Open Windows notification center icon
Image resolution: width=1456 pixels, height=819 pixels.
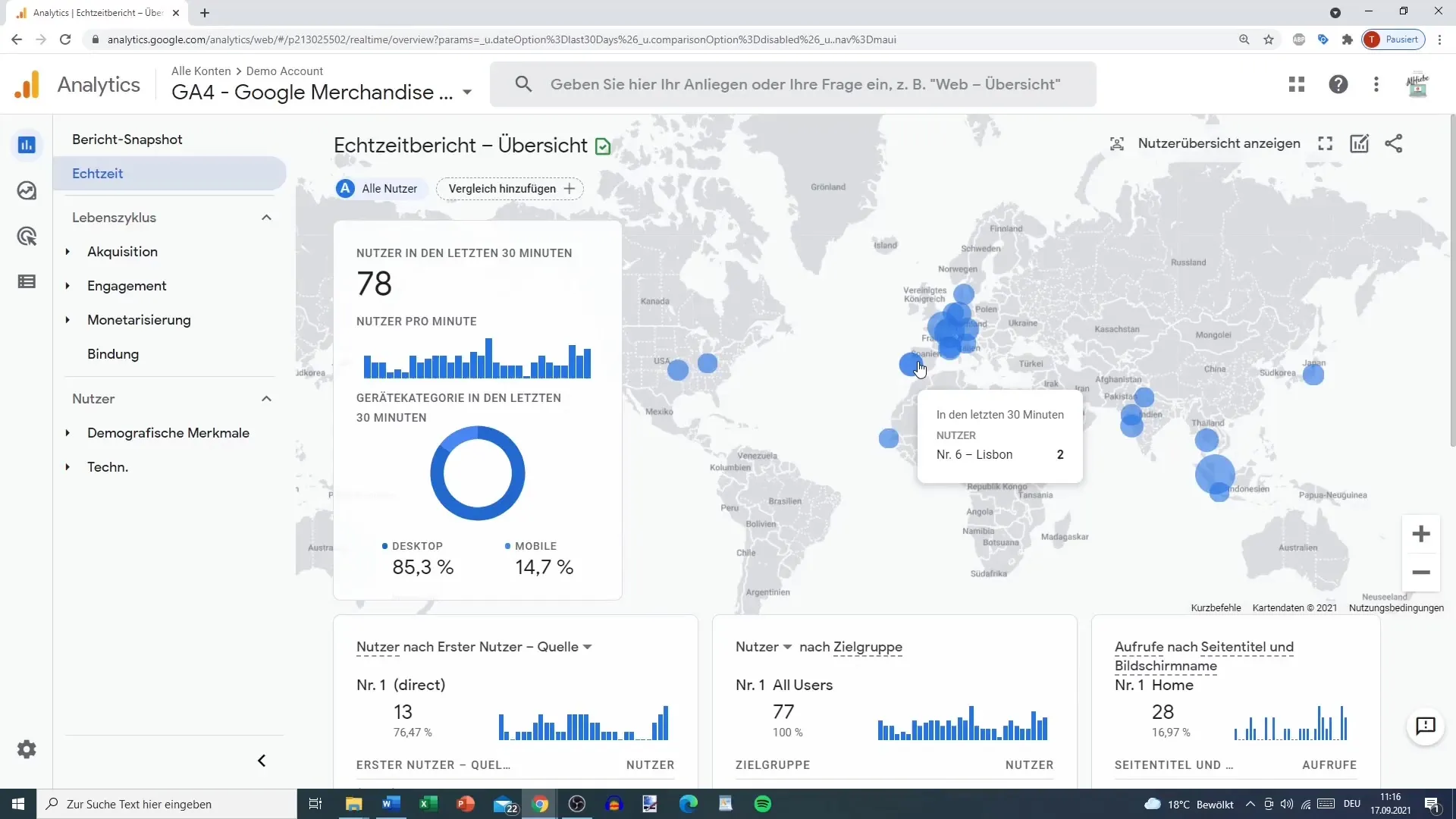[1432, 804]
